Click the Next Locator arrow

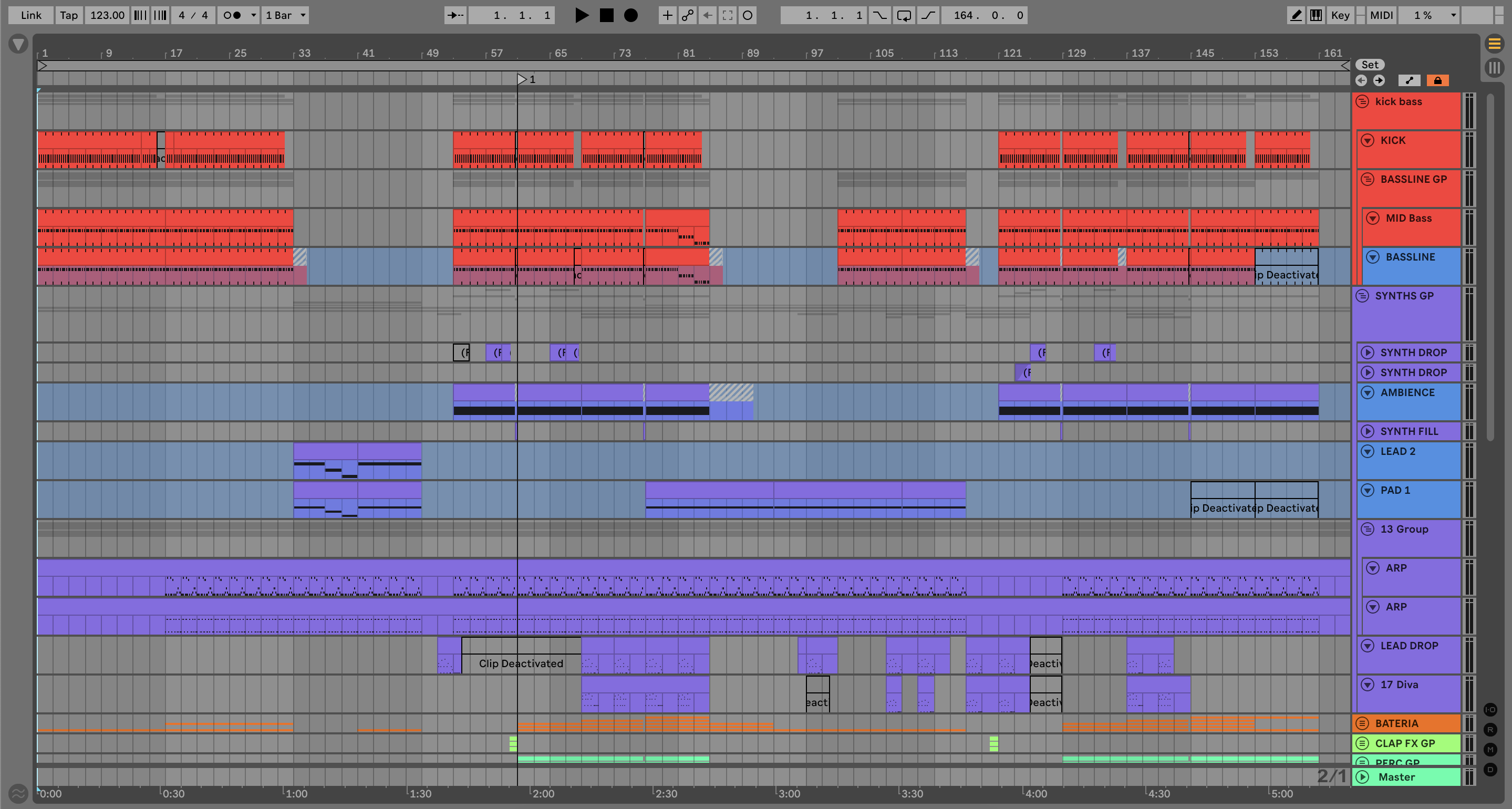coord(1379,80)
